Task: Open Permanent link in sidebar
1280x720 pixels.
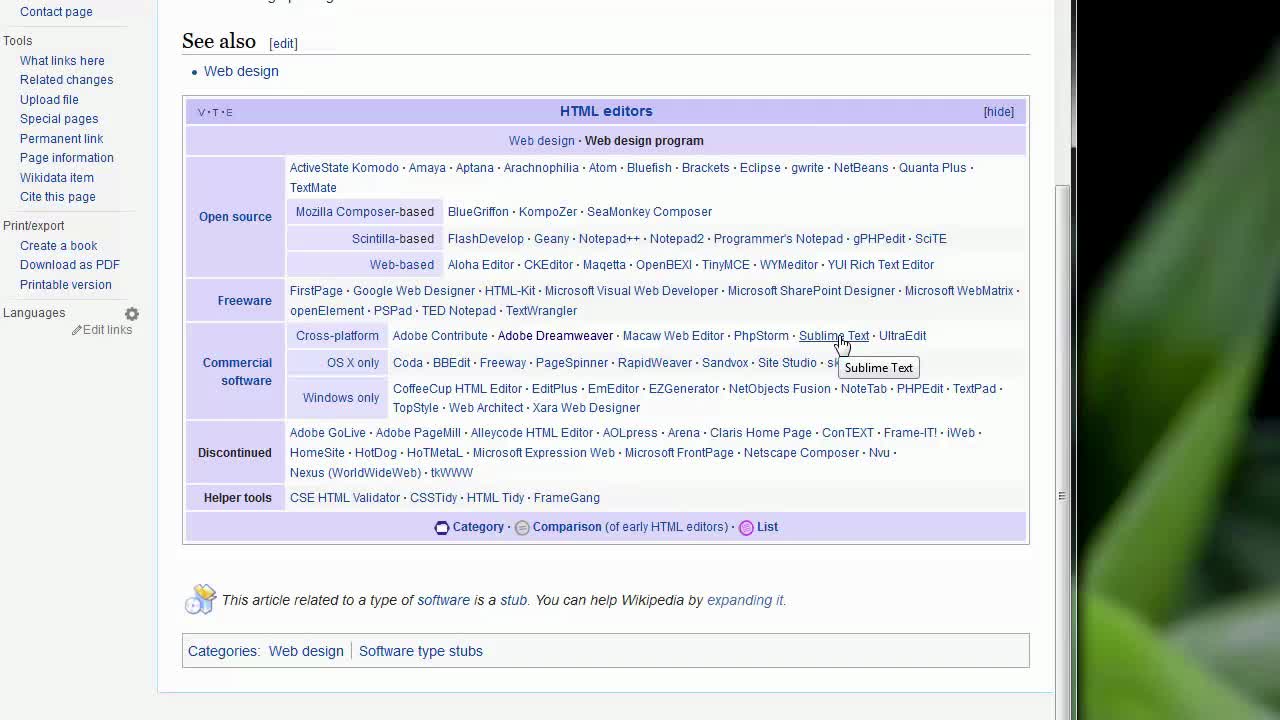Action: [x=61, y=139]
